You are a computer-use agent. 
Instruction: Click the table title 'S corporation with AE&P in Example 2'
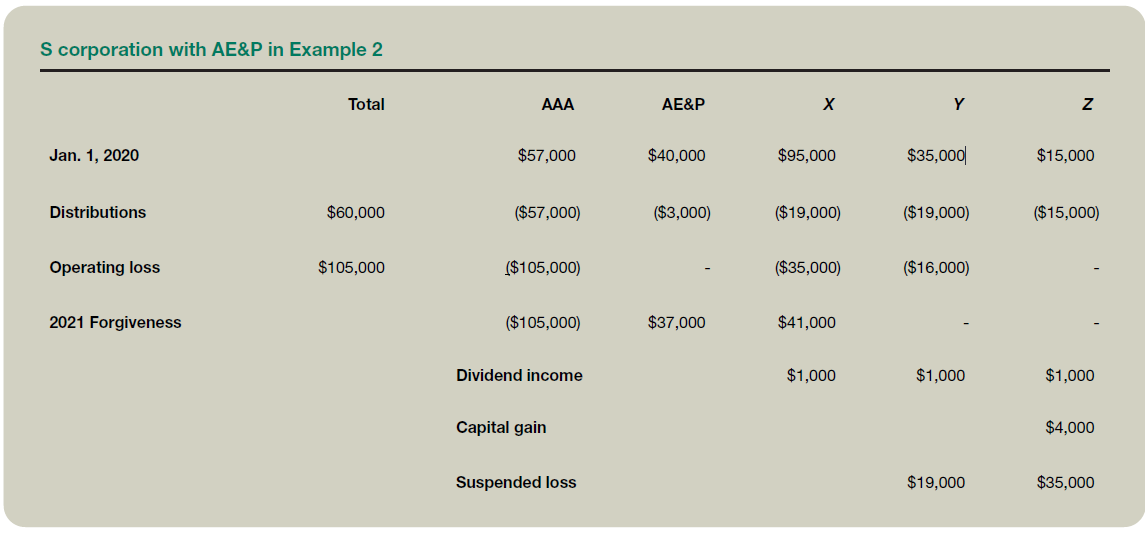(211, 49)
